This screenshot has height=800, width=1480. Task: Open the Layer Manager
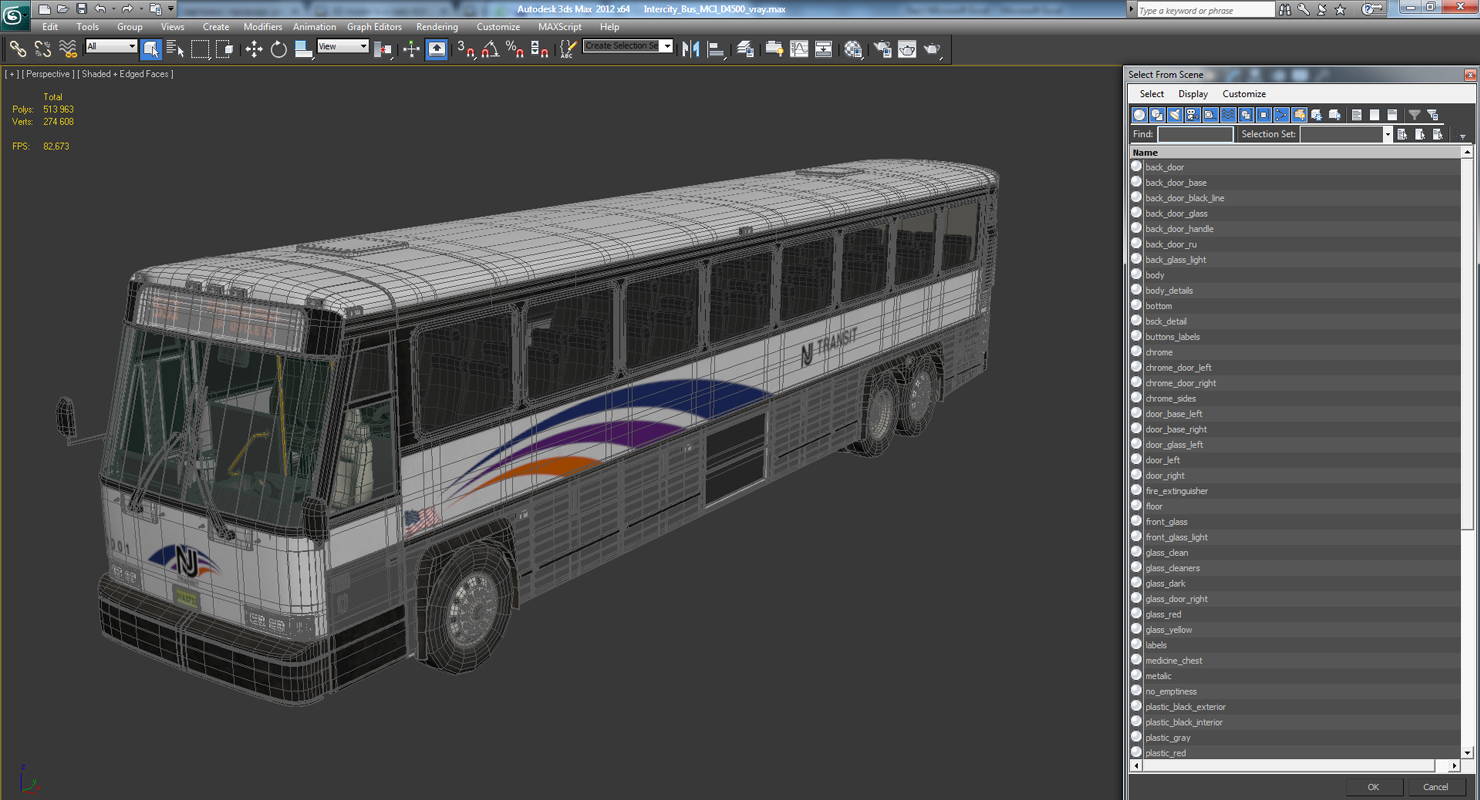(x=745, y=49)
